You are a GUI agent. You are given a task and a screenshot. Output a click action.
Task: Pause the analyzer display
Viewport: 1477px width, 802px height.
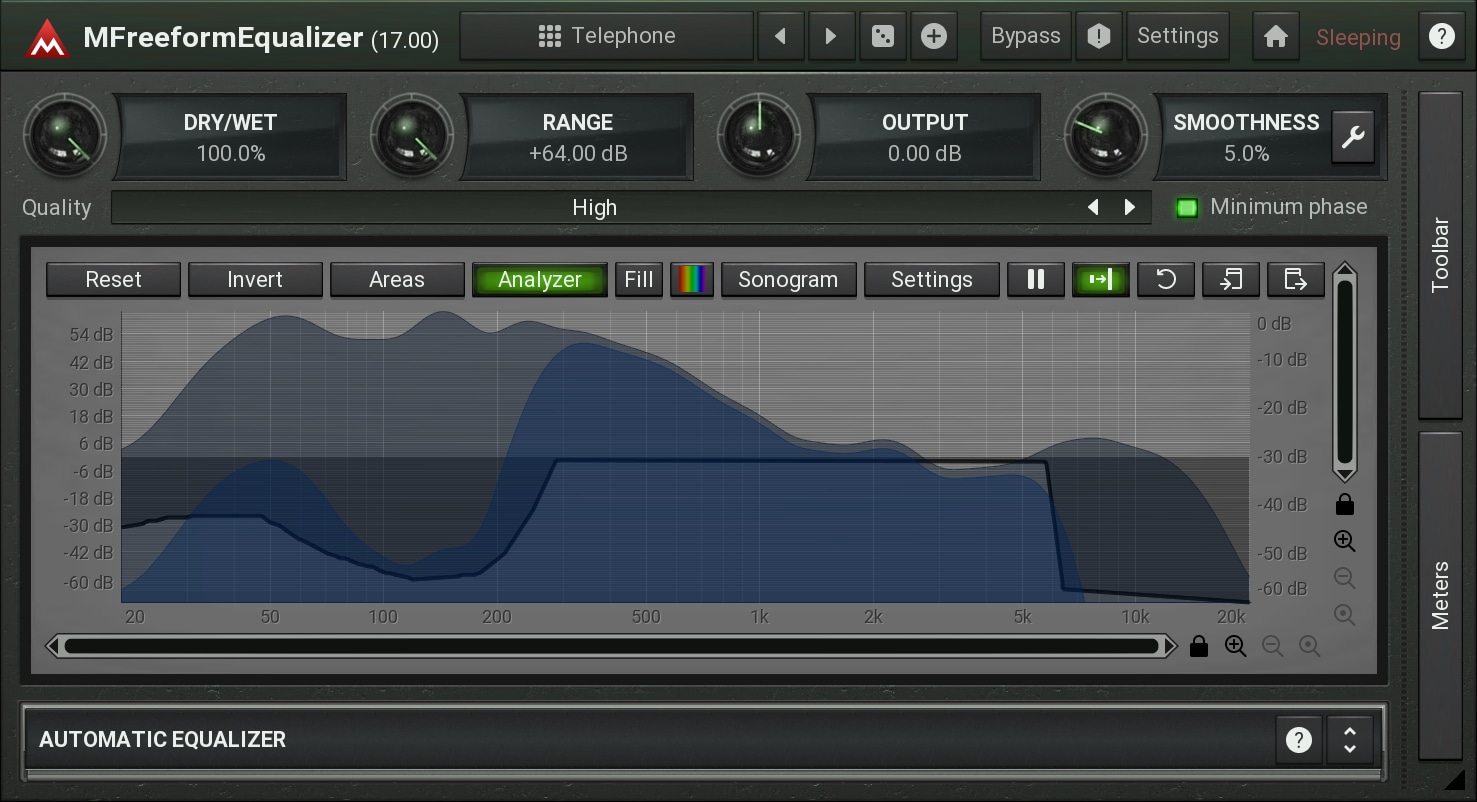pos(1035,280)
